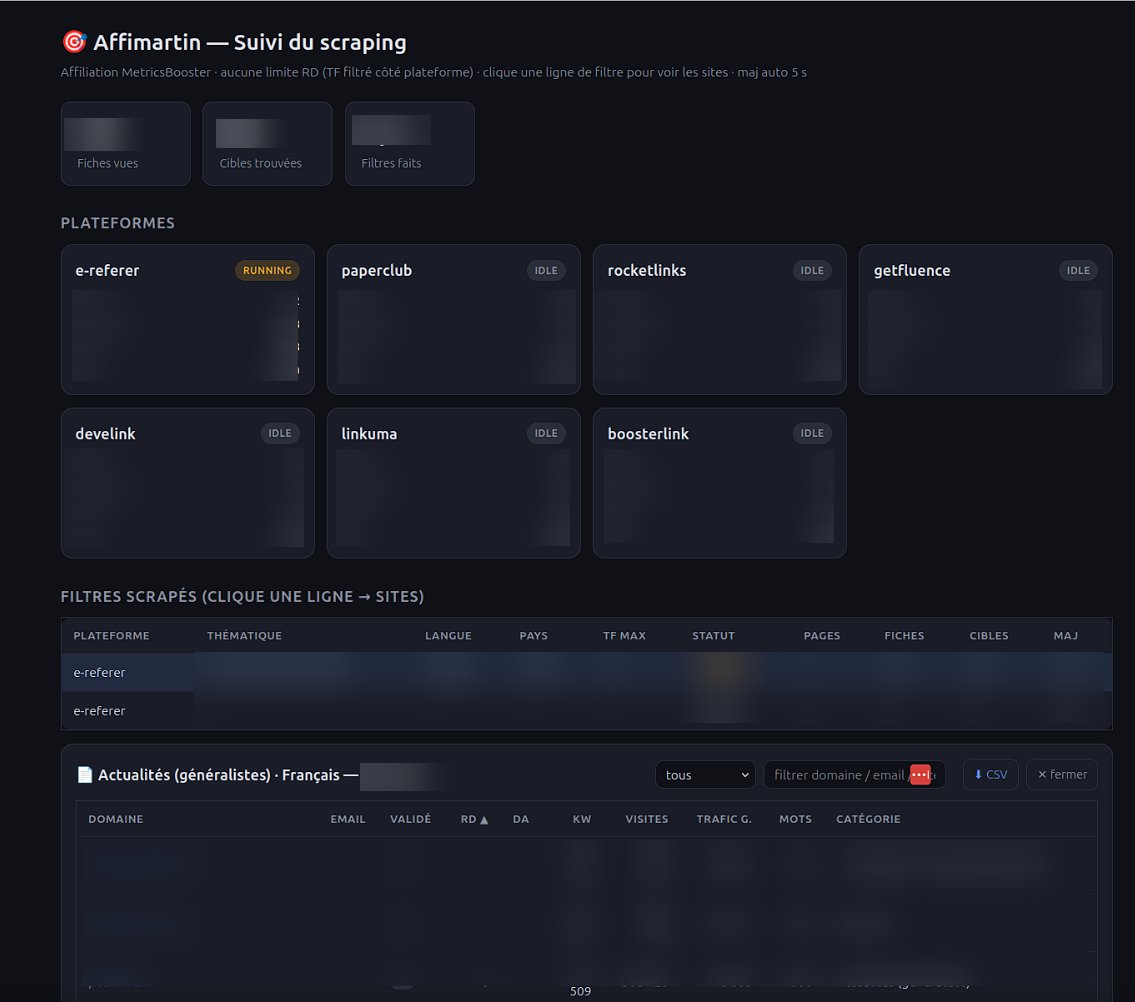The image size is (1135, 1002).
Task: Open the paperclub platform card
Action: (x=454, y=319)
